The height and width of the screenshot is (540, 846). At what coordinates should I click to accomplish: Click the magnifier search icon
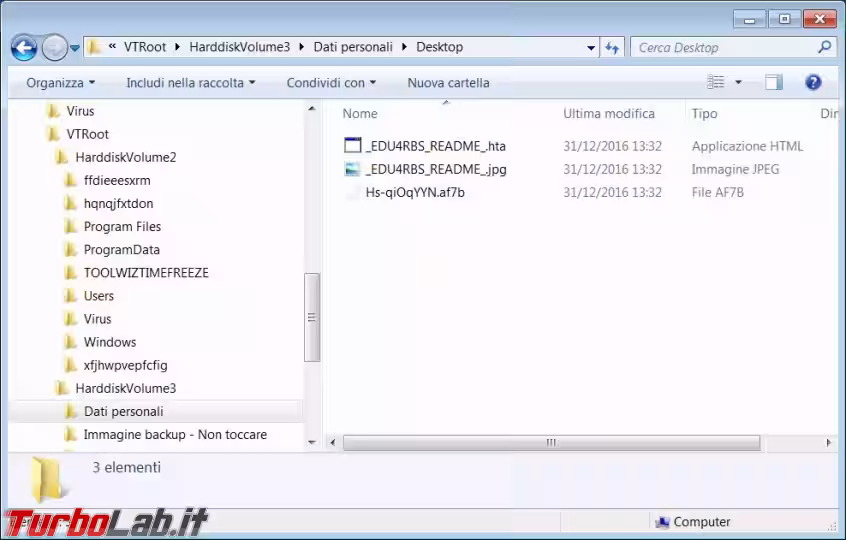click(824, 47)
